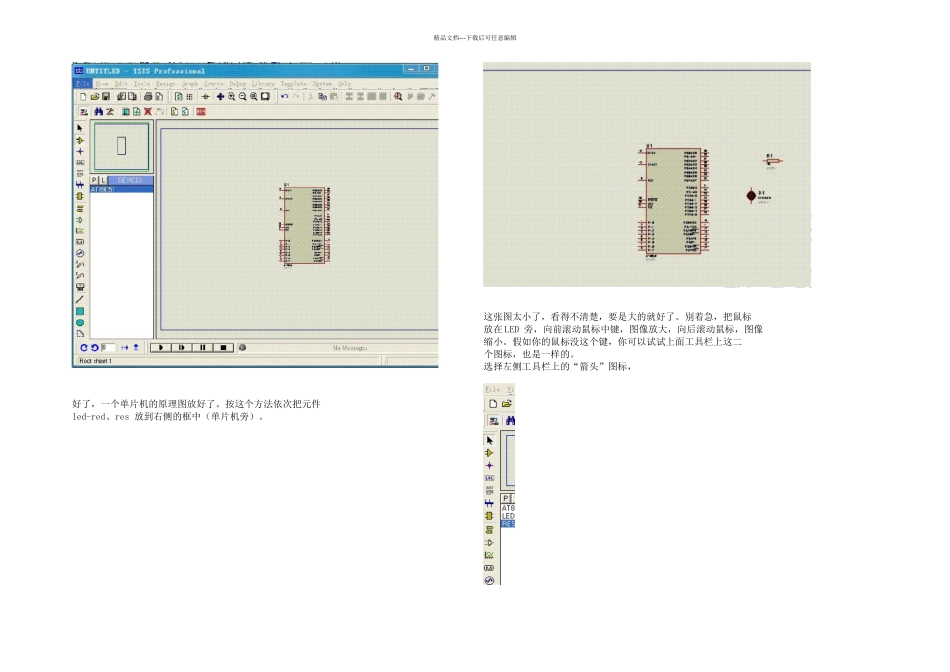Toggle vertical mirror arrow icon

[136, 348]
